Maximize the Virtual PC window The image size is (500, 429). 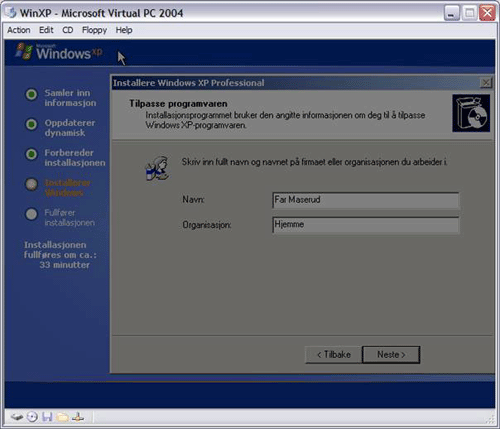[470, 13]
